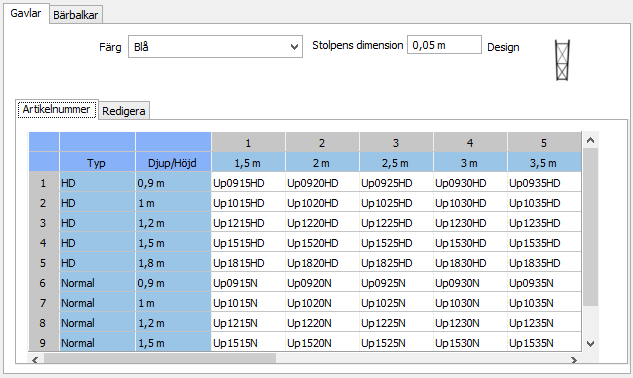Click the table scroll down arrow
Screen dimensions: 633x378
point(591,344)
